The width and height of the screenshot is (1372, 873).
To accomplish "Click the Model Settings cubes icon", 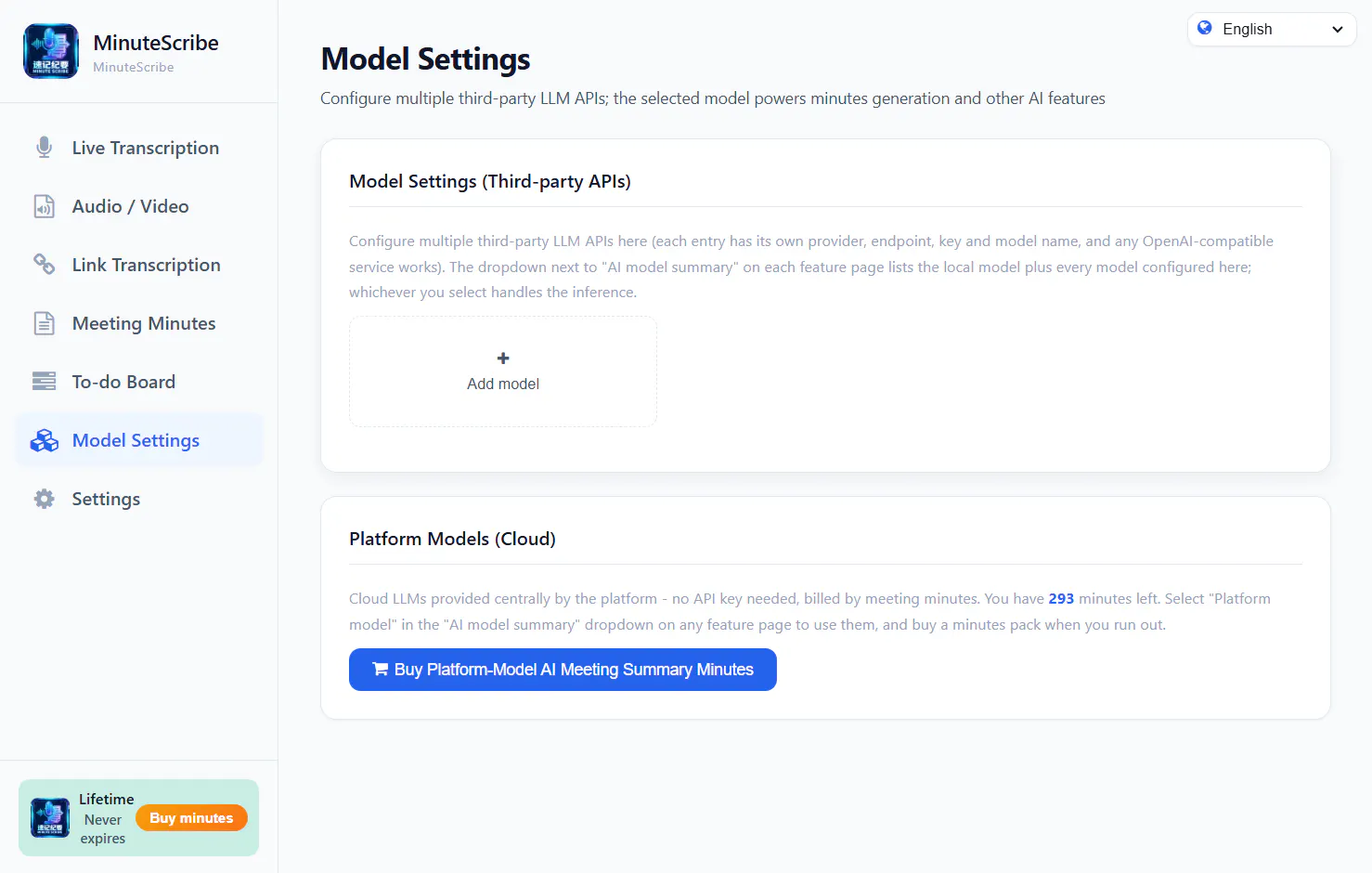I will pyautogui.click(x=44, y=440).
